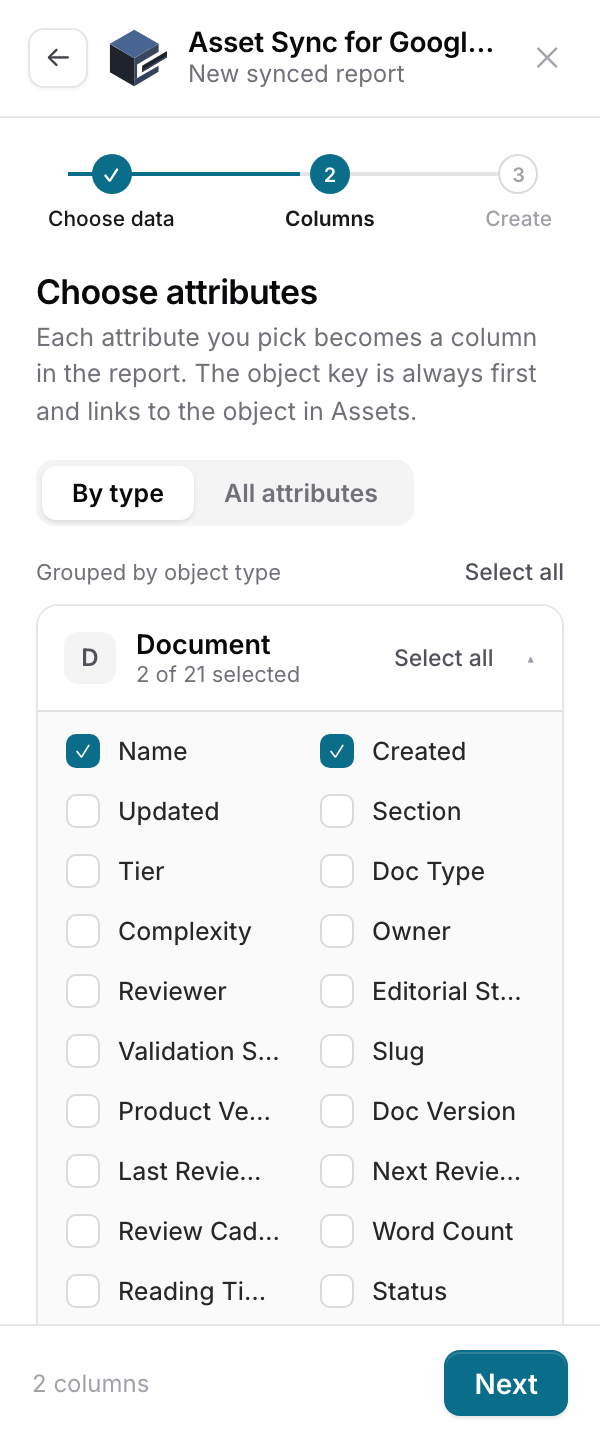The height and width of the screenshot is (1440, 600).
Task: Tick the Next Revie... checkbox
Action: (337, 1171)
